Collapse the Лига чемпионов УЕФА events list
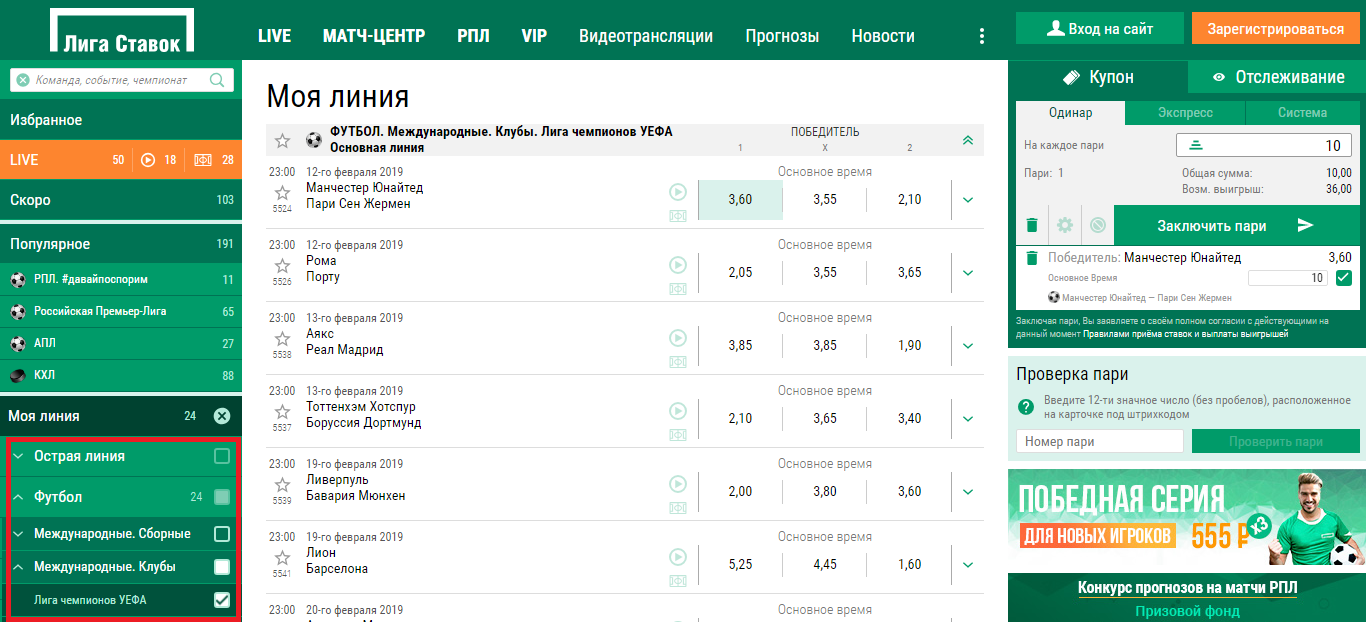The image size is (1366, 624). pos(967,140)
